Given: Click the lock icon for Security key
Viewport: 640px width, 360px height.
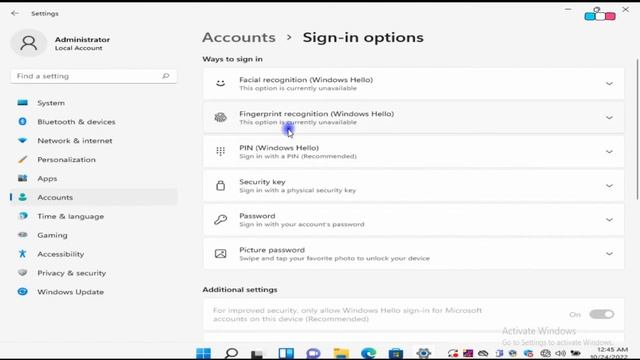Looking at the screenshot, I should coord(220,186).
